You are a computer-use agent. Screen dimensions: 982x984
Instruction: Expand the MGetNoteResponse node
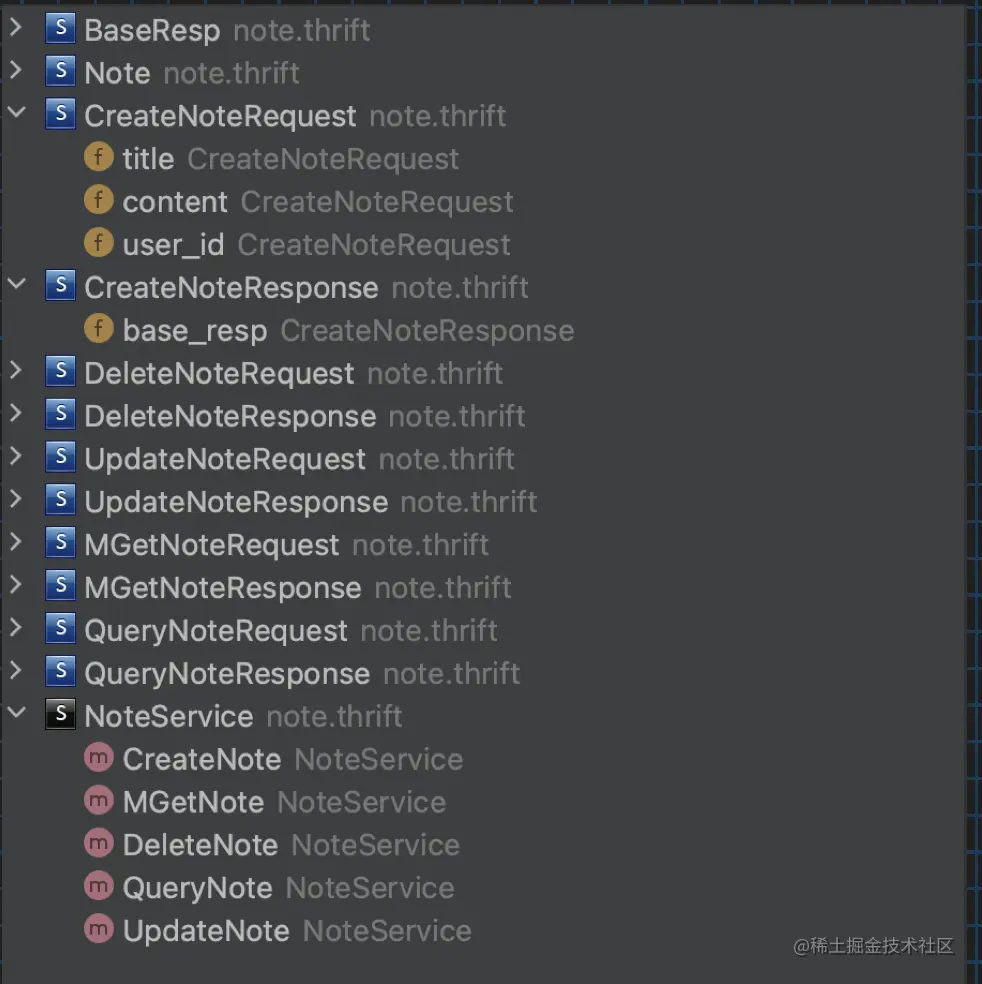(16, 587)
